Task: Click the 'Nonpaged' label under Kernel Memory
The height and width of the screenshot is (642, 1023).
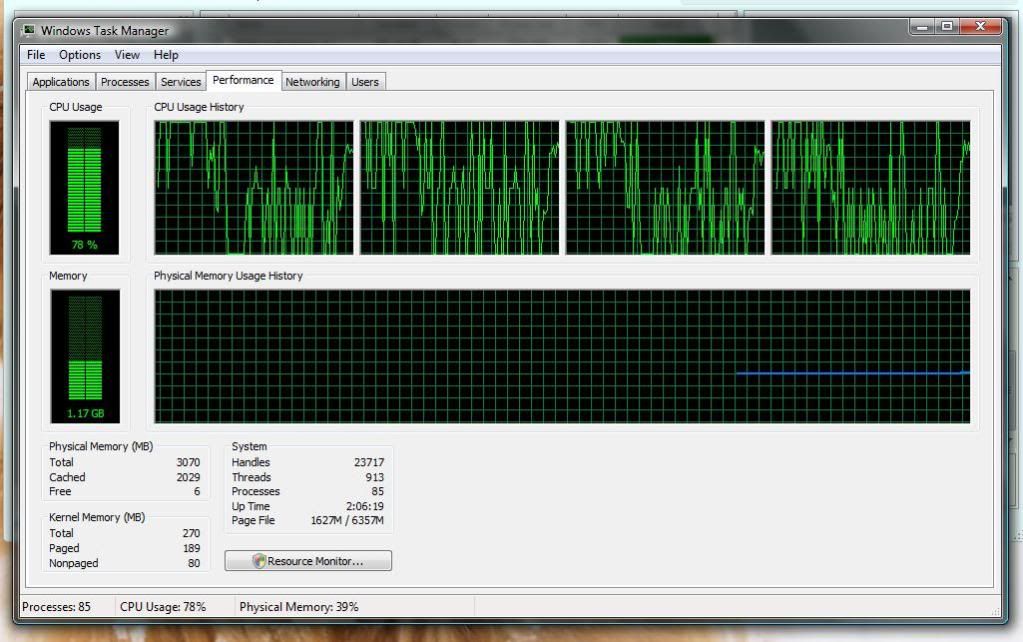Action: pos(74,564)
